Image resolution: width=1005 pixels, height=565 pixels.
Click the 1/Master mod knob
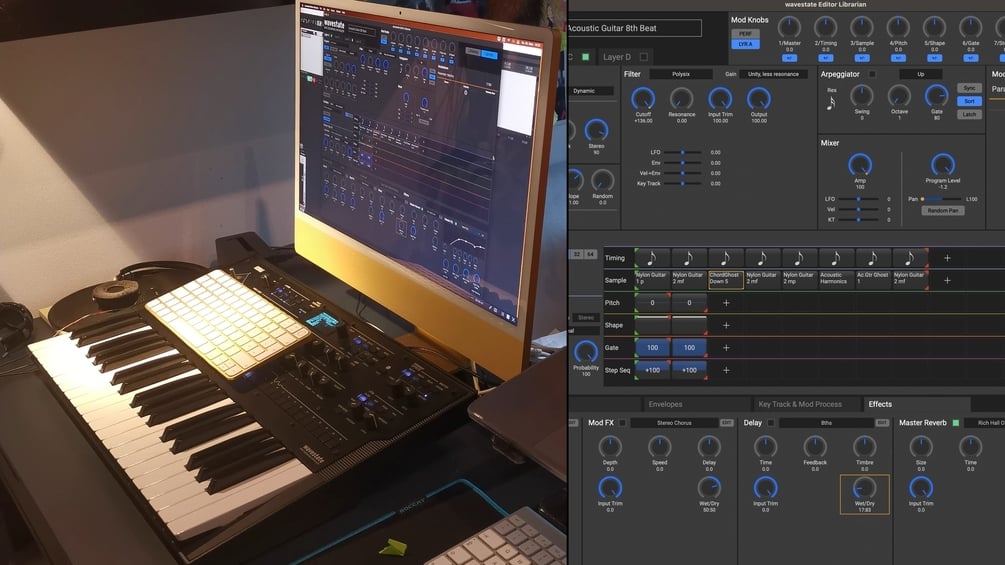pos(789,28)
